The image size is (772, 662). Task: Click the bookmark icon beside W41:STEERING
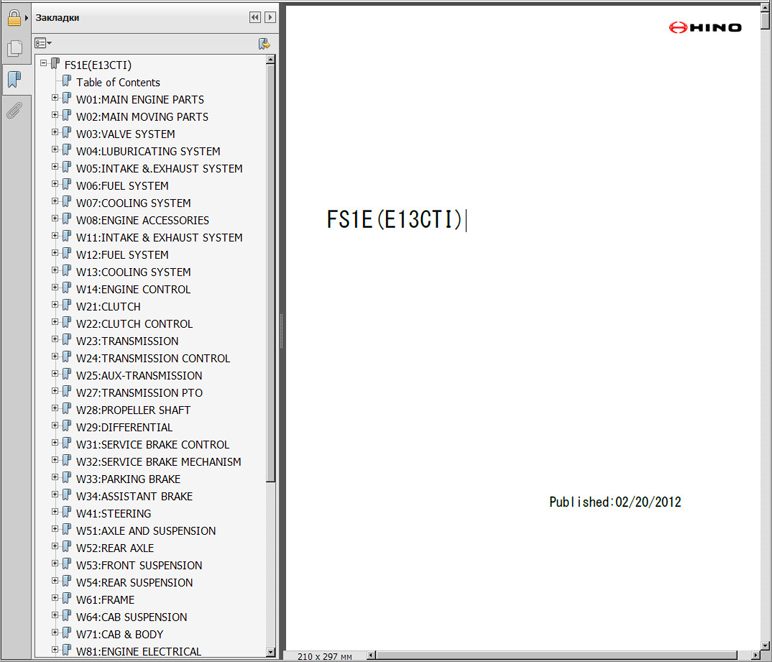[67, 513]
